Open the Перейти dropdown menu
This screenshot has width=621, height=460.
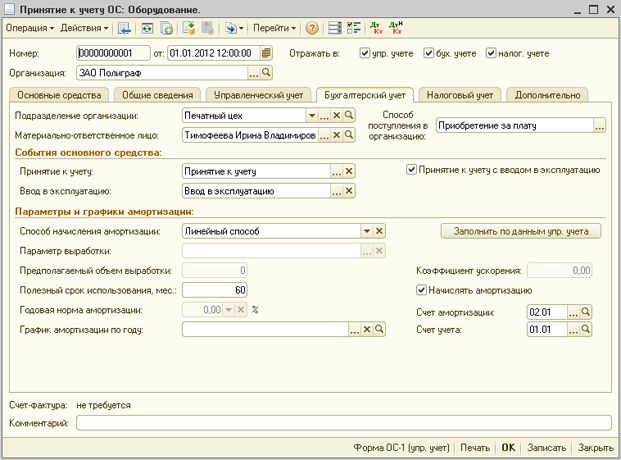(x=274, y=28)
